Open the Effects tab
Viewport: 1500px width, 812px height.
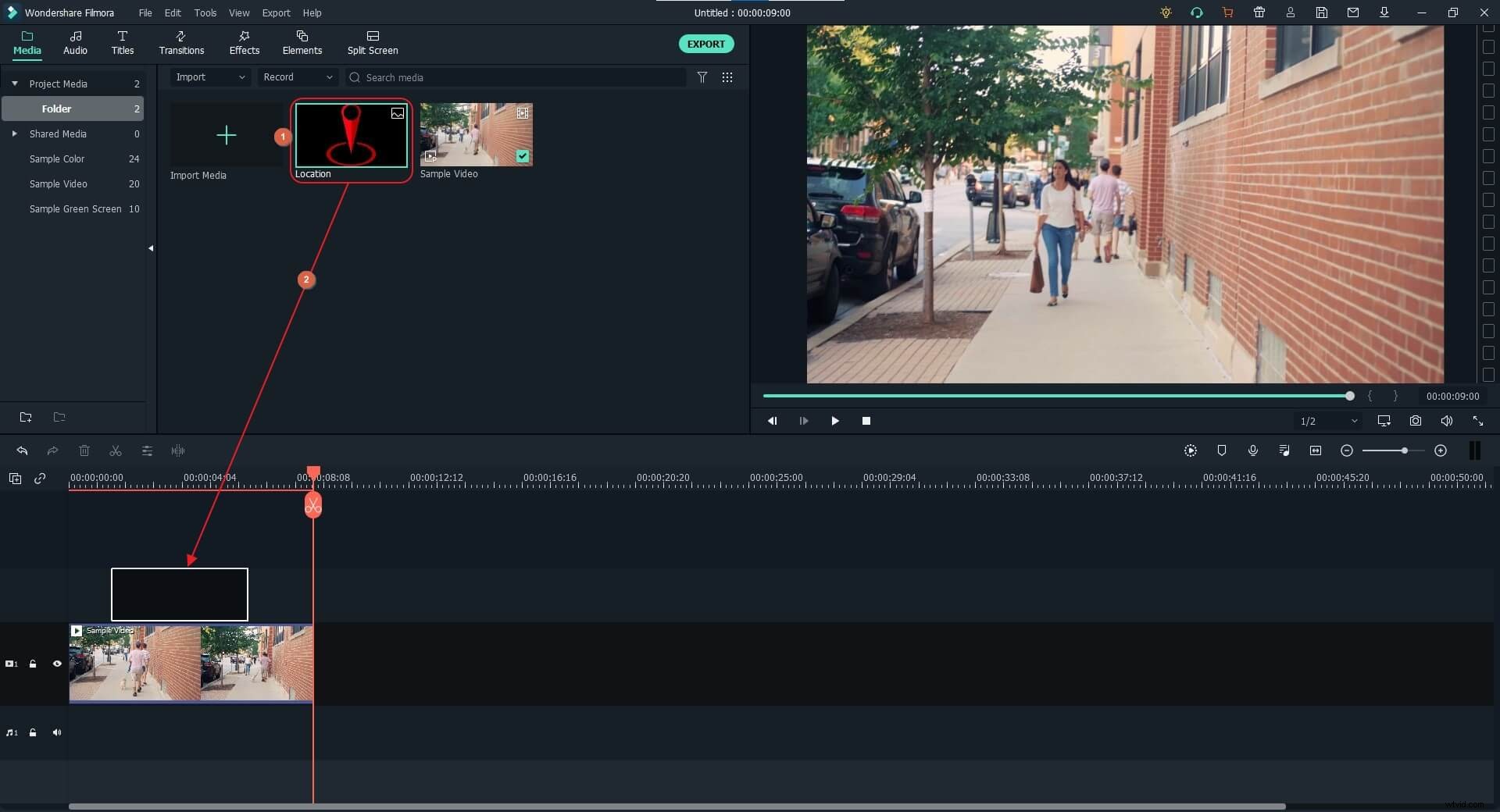coord(244,43)
